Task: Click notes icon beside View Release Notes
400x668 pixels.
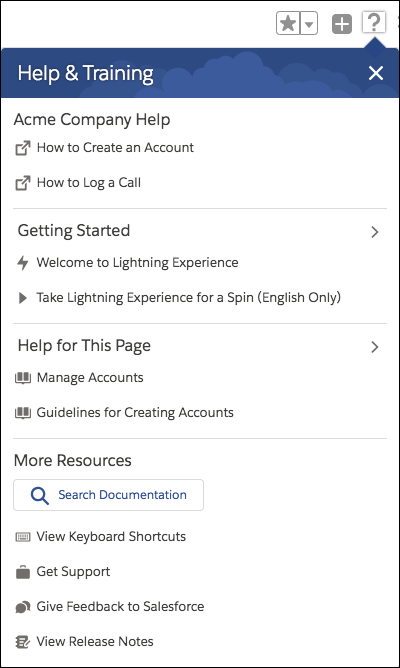Action: (x=23, y=642)
